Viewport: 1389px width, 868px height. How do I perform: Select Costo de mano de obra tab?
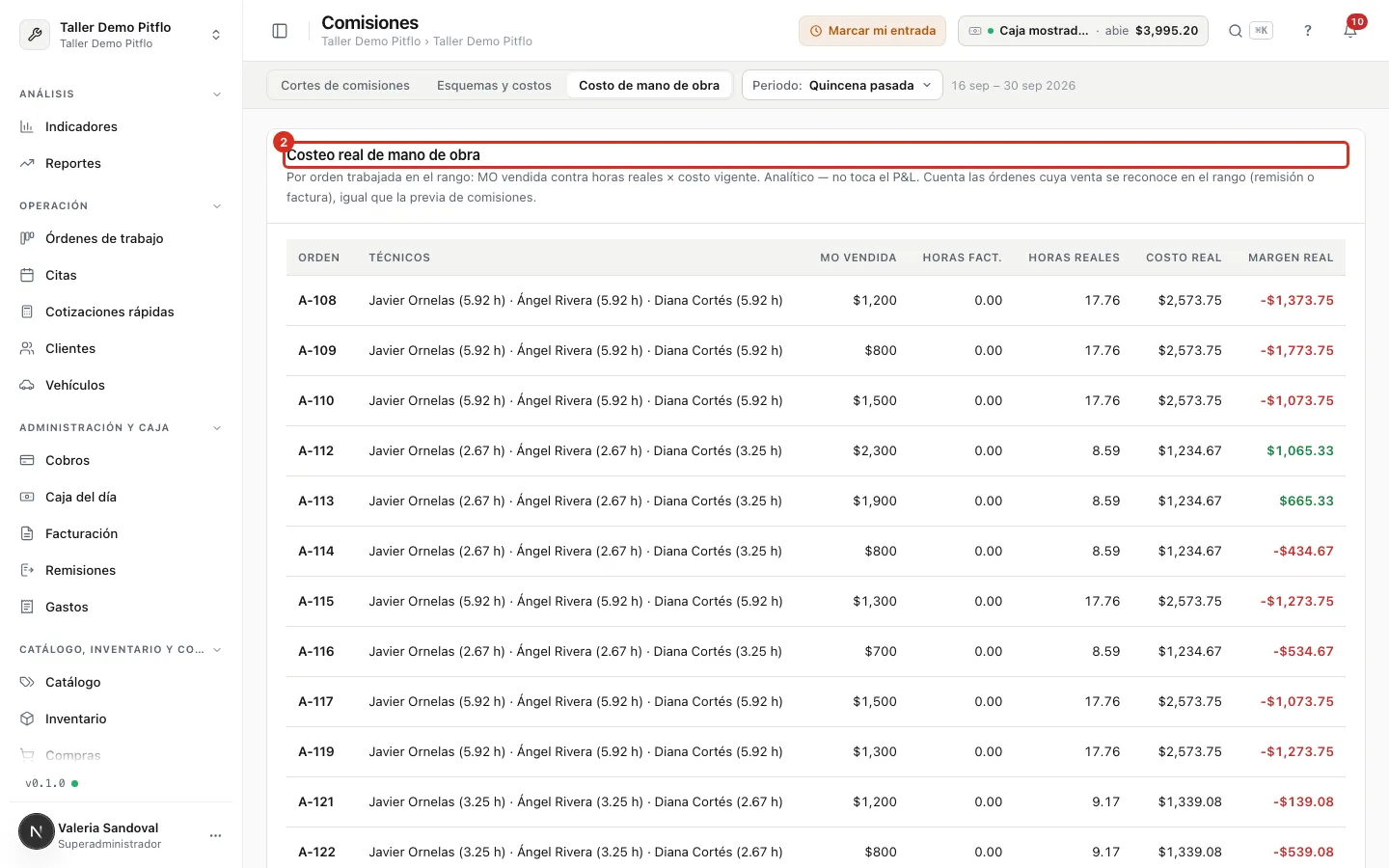[649, 85]
